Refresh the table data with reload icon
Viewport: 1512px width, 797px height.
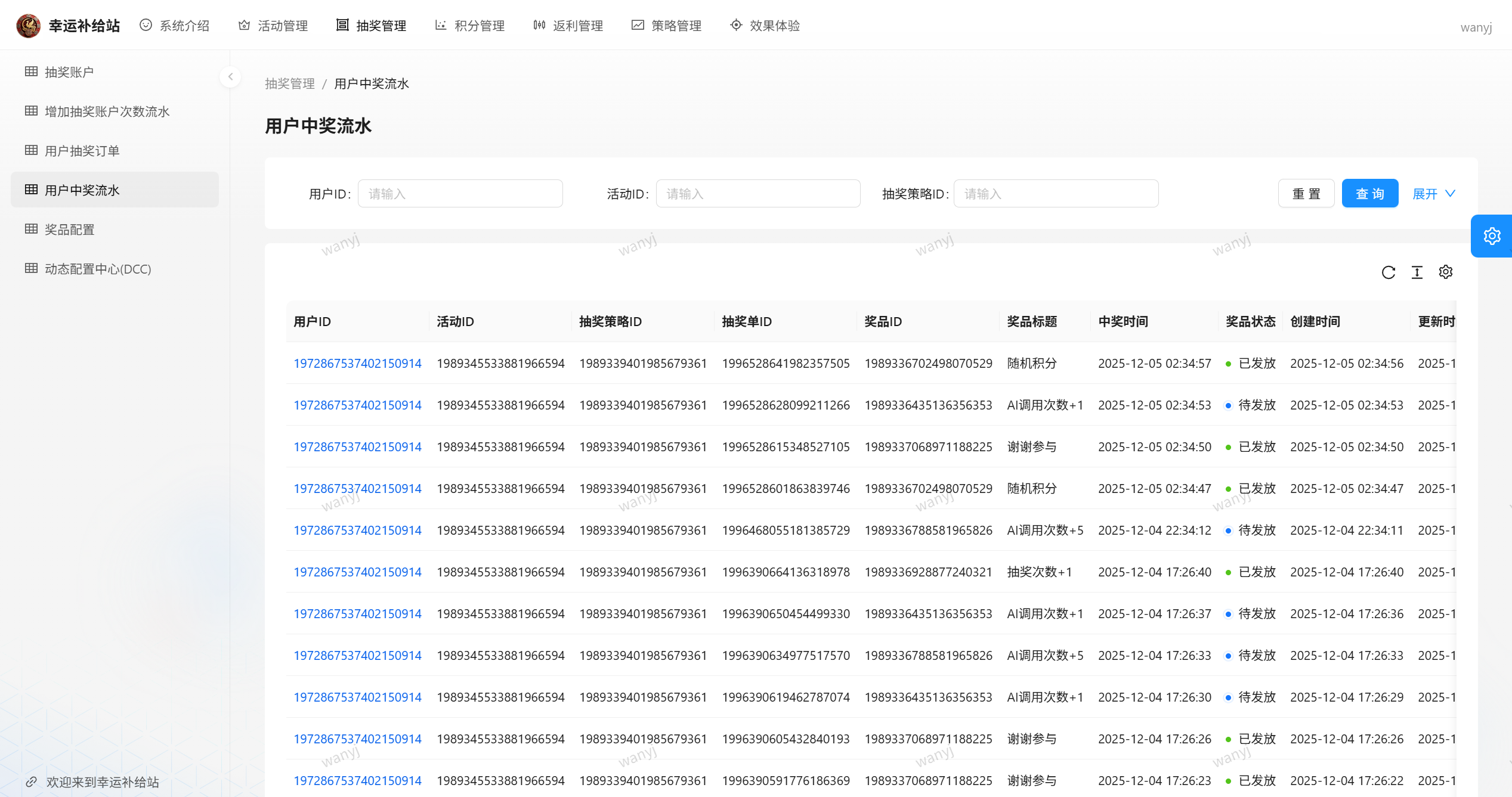[x=1389, y=272]
